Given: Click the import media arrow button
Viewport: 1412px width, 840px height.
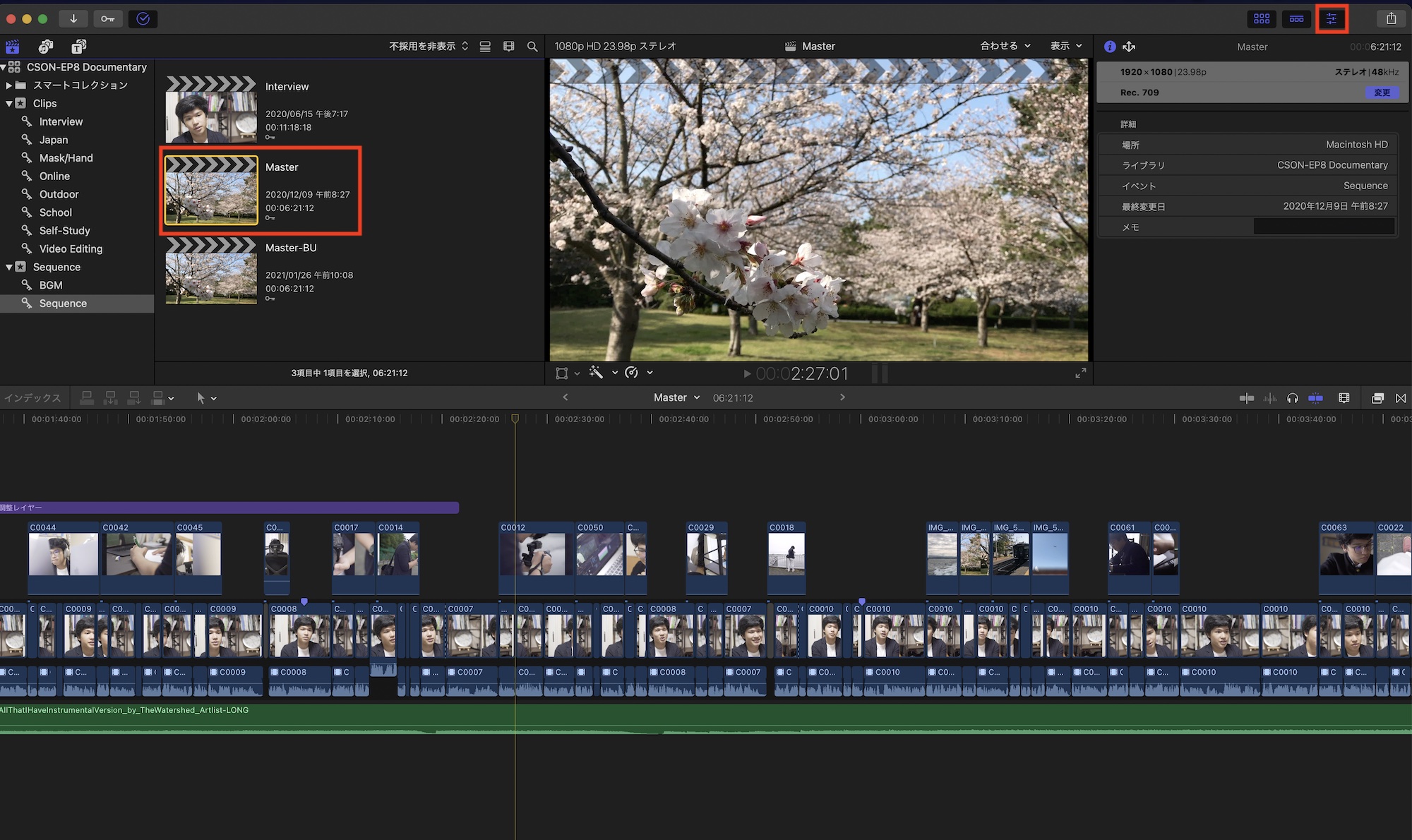Looking at the screenshot, I should coord(73,18).
